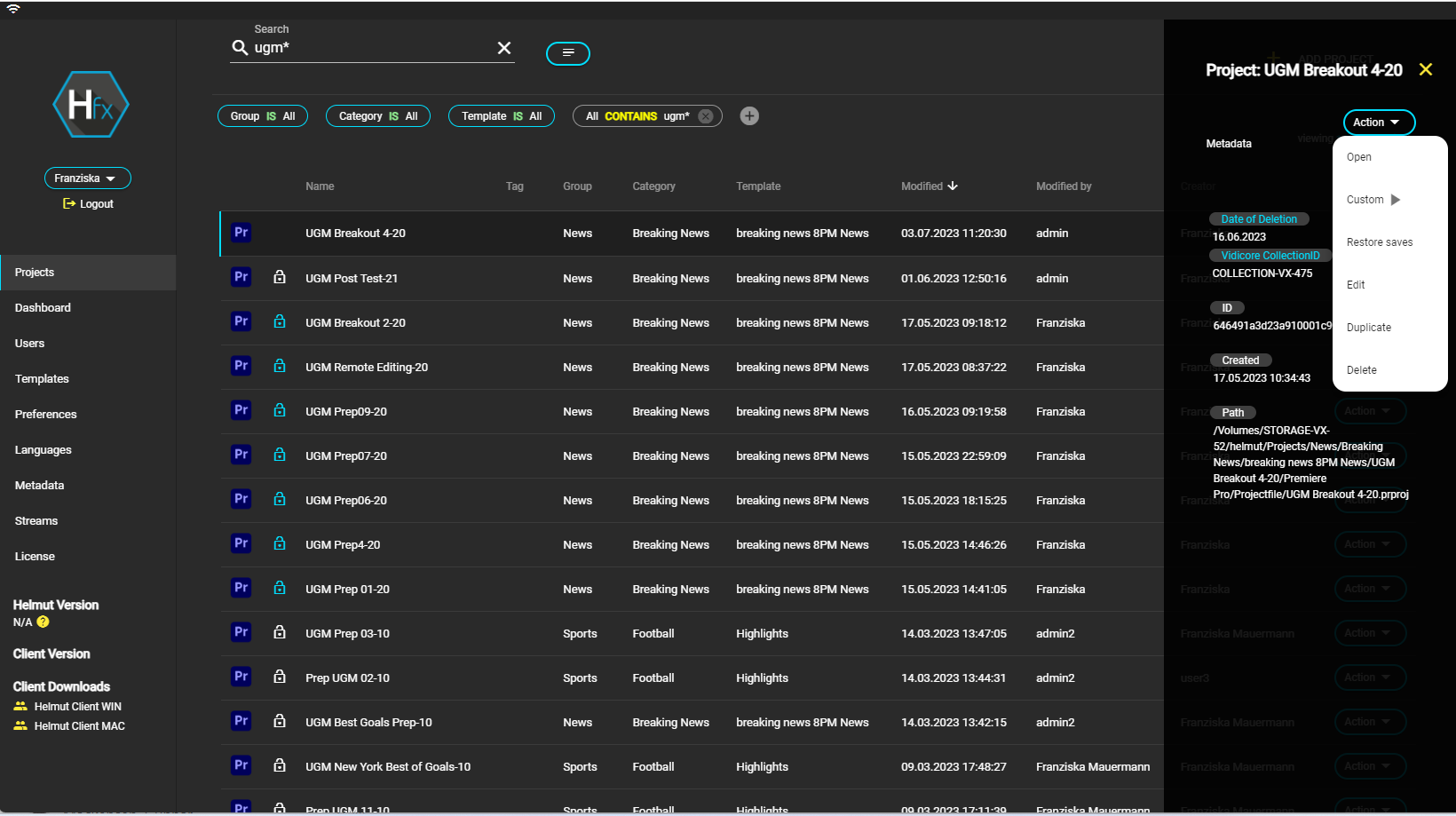This screenshot has height=816, width=1456.
Task: Add a new filter with plus icon
Action: click(749, 116)
